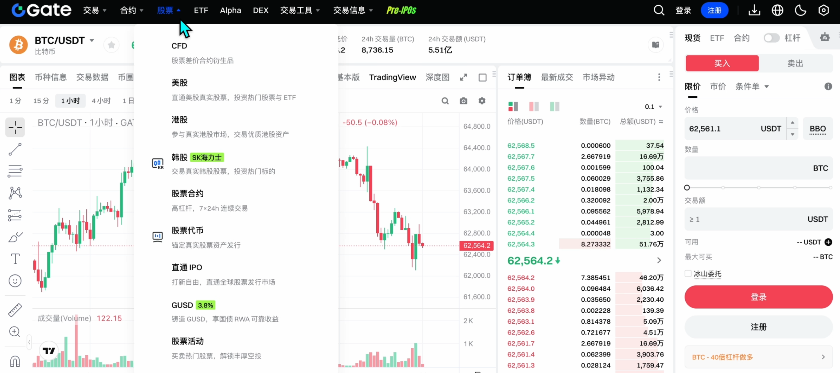Screen dimensions: 840x373
Task: Open chart settings gear icon
Action: tap(482, 101)
